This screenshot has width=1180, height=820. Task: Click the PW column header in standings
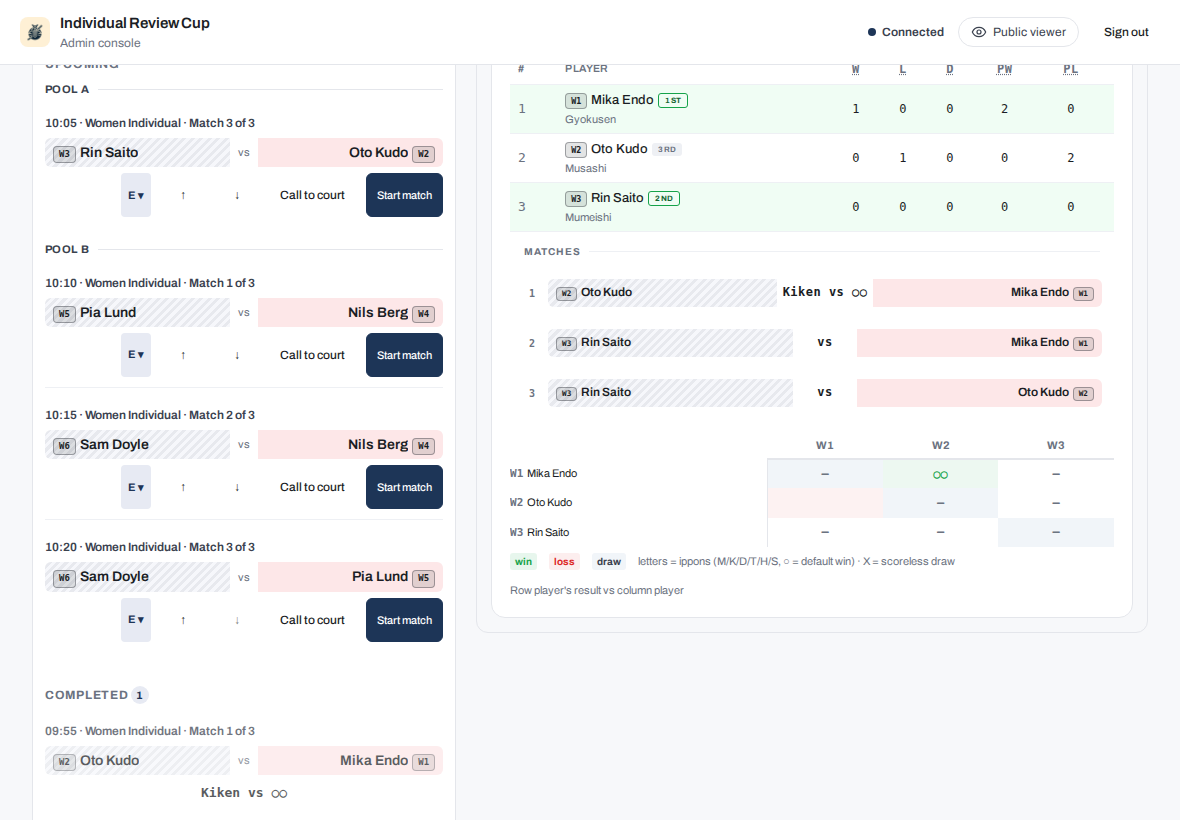pyautogui.click(x=1004, y=69)
